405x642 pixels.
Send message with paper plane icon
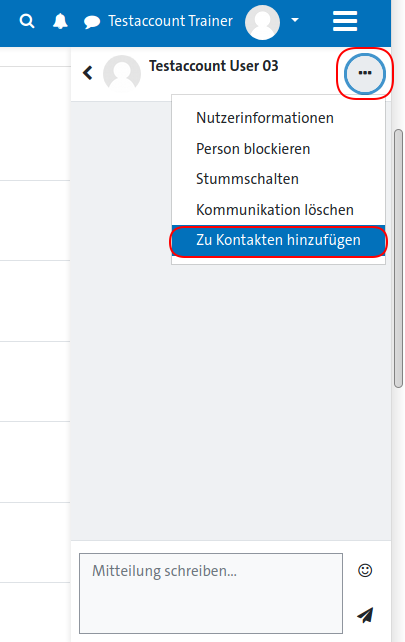tap(365, 615)
